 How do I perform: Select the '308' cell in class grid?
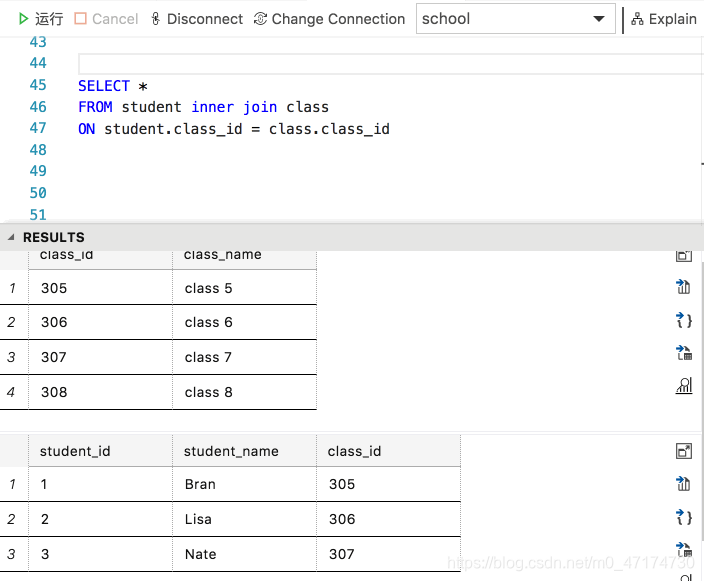coord(101,392)
